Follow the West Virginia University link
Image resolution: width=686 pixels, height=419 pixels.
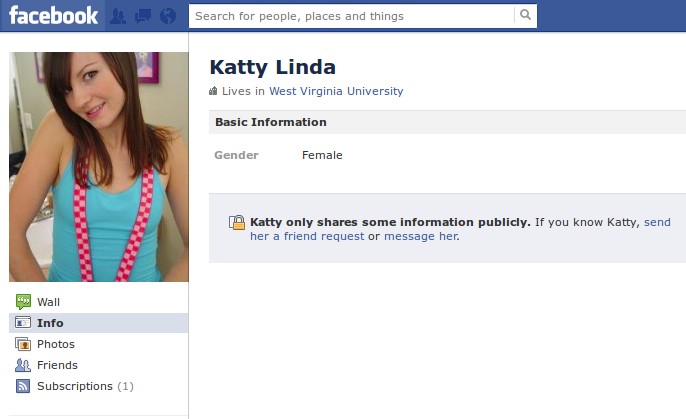[336, 91]
